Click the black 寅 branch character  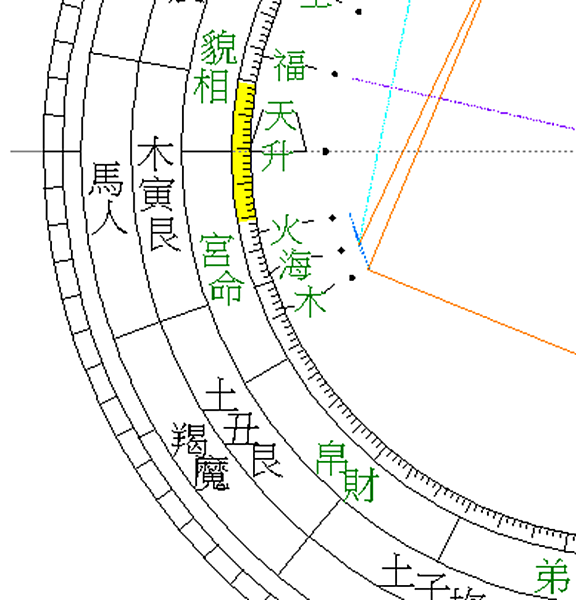(x=155, y=193)
